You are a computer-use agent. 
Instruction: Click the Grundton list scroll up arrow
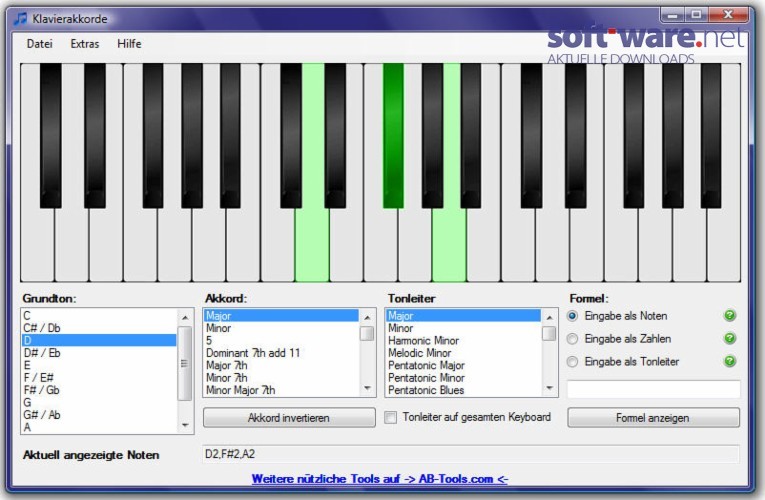point(185,318)
